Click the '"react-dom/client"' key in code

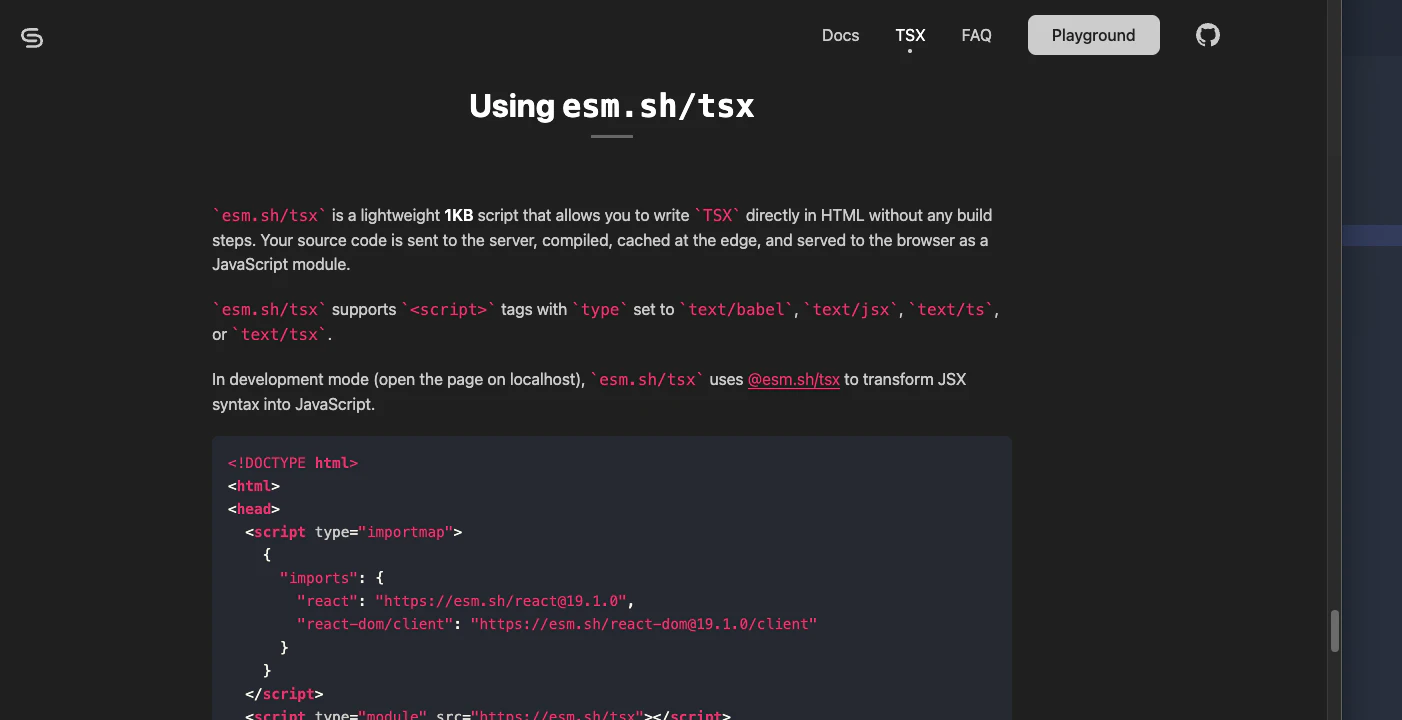376,624
